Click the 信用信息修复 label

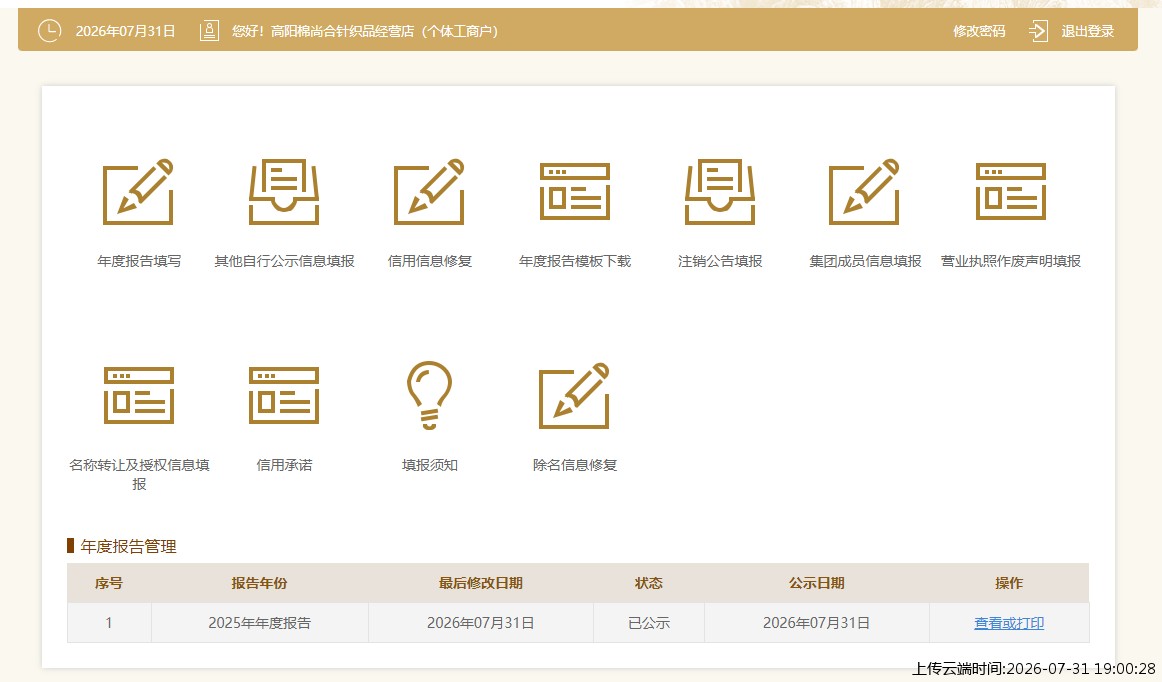(429, 261)
